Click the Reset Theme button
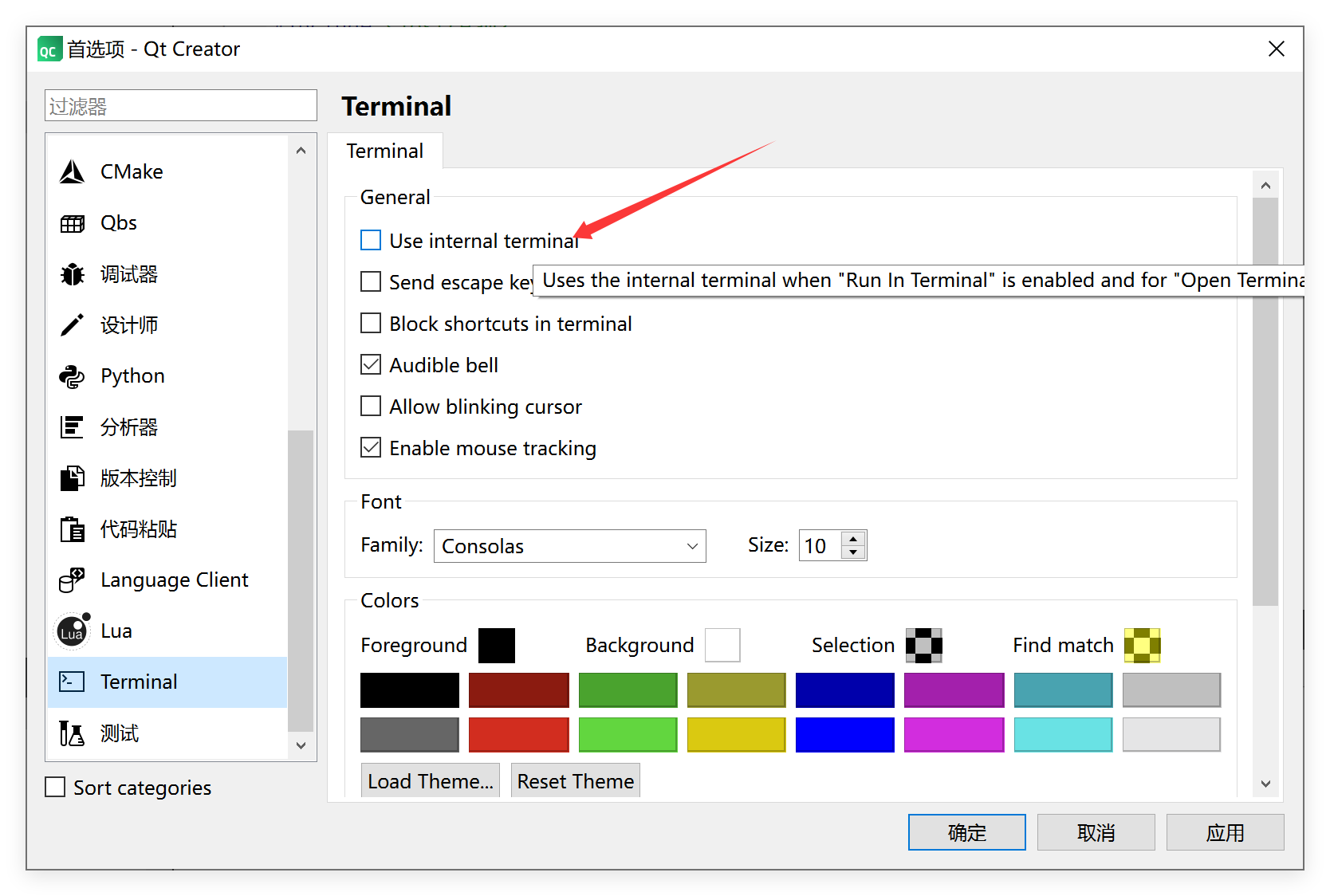This screenshot has width=1330, height=896. pyautogui.click(x=576, y=781)
